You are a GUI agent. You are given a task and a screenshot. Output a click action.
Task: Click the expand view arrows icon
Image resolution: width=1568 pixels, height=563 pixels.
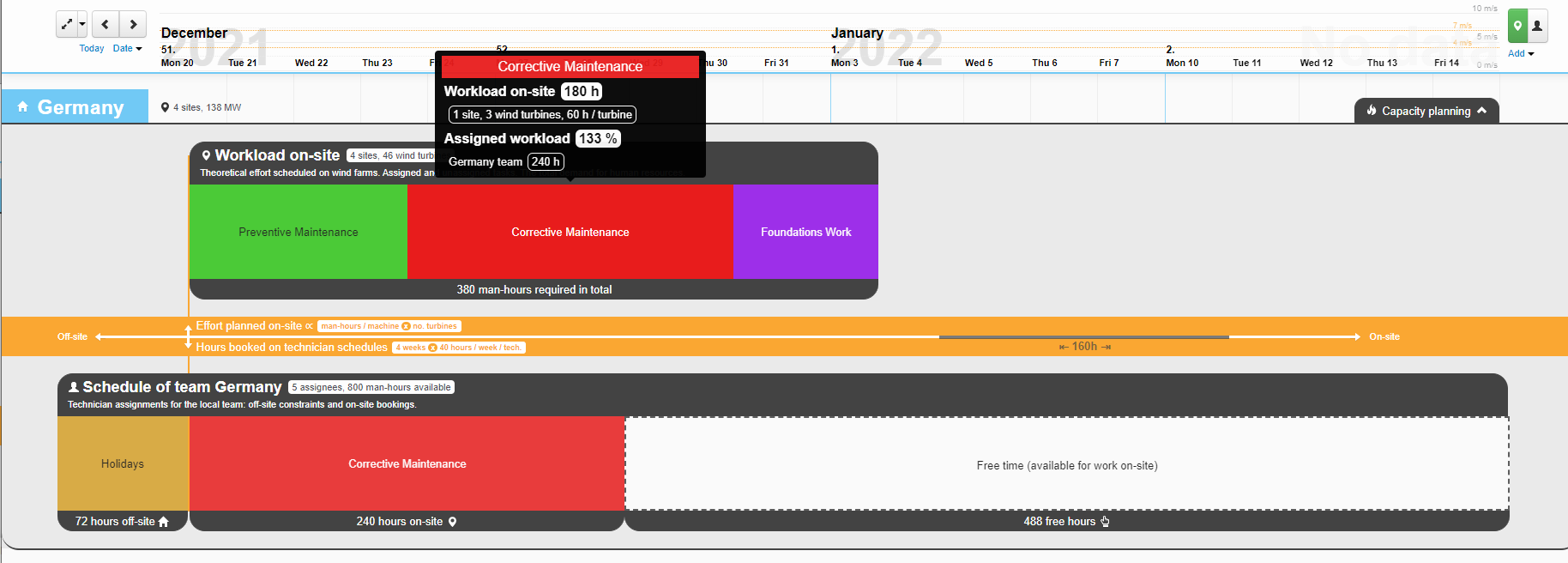point(67,24)
